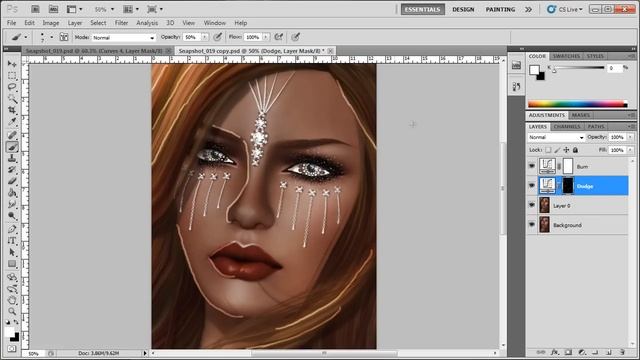Select the Pen tool

[x=12, y=229]
